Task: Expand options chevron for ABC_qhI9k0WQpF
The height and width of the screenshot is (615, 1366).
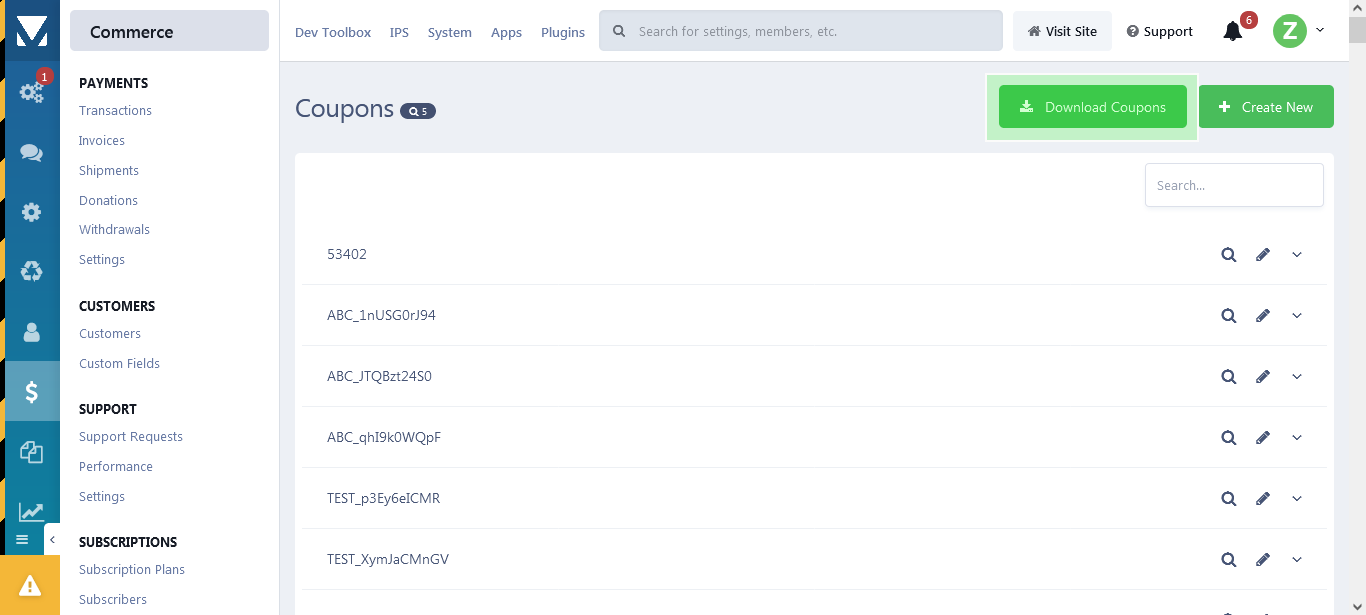Action: point(1297,437)
